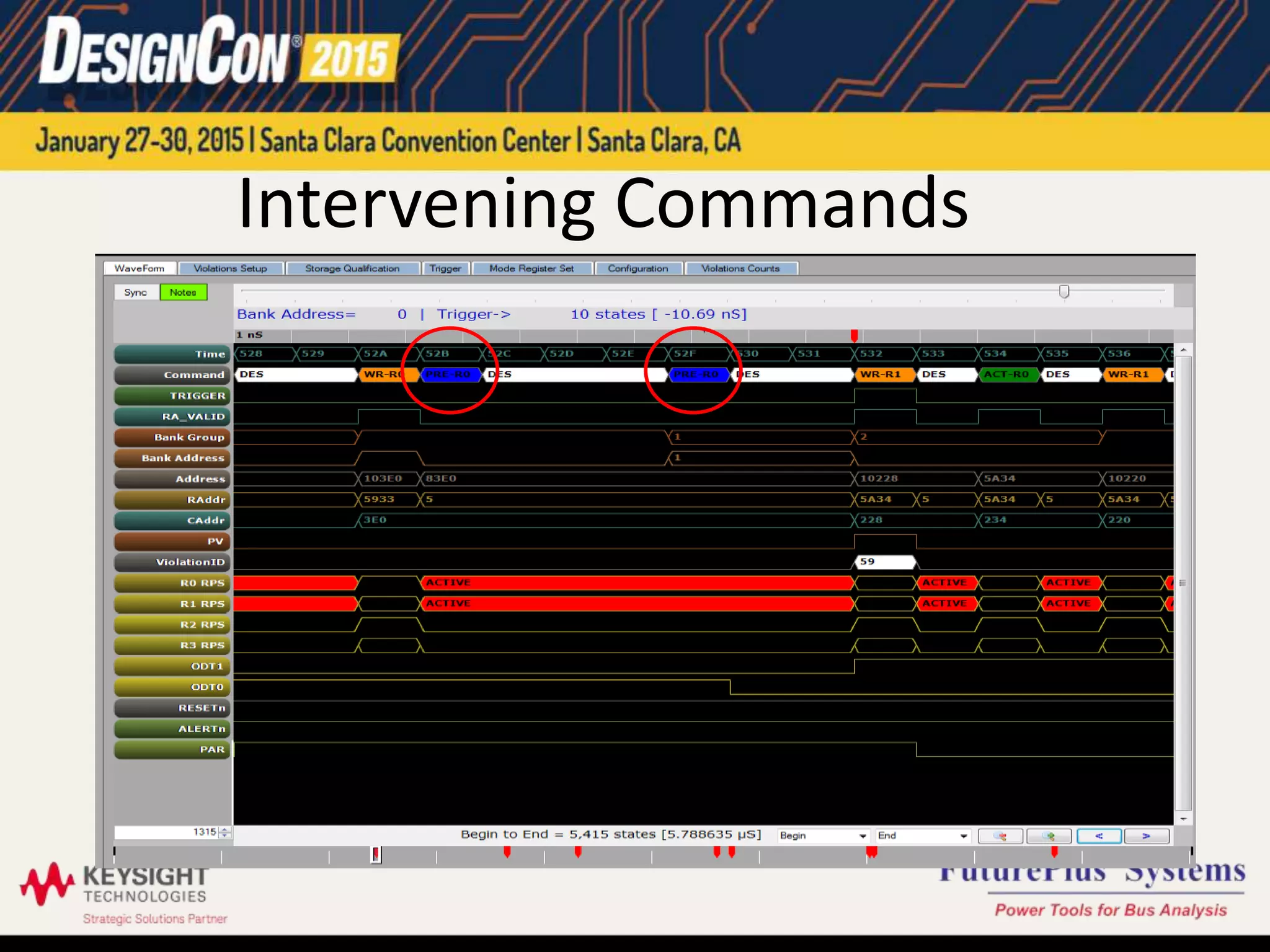
Task: Click the Address value 10228
Action: click(879, 478)
